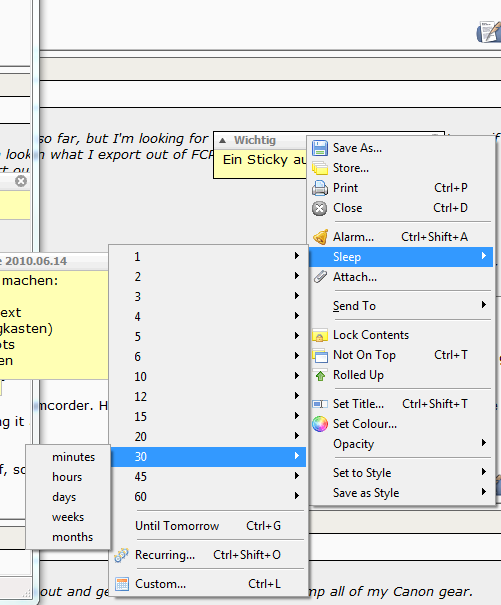This screenshot has height=605, width=501.
Task: Click the Print printer icon
Action: point(320,188)
